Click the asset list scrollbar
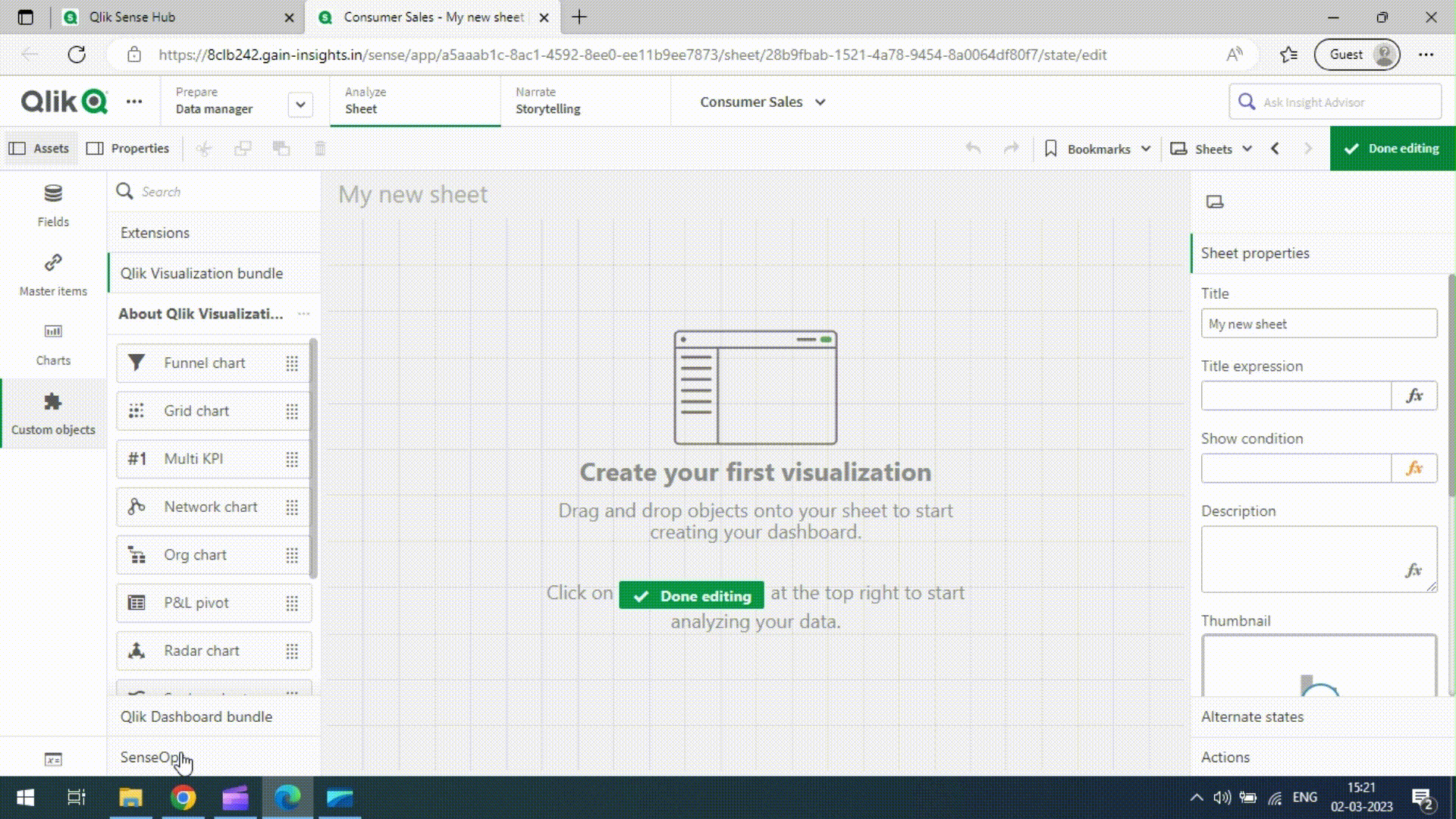 (313, 459)
